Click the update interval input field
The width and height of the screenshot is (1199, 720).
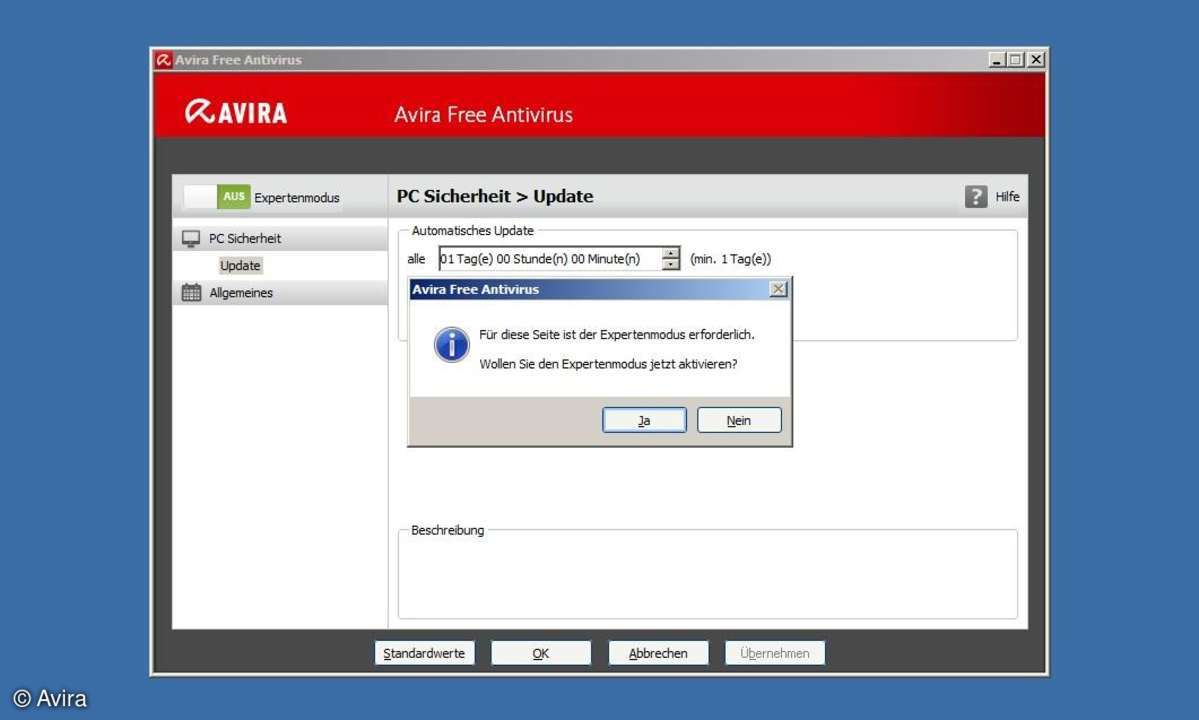point(549,258)
